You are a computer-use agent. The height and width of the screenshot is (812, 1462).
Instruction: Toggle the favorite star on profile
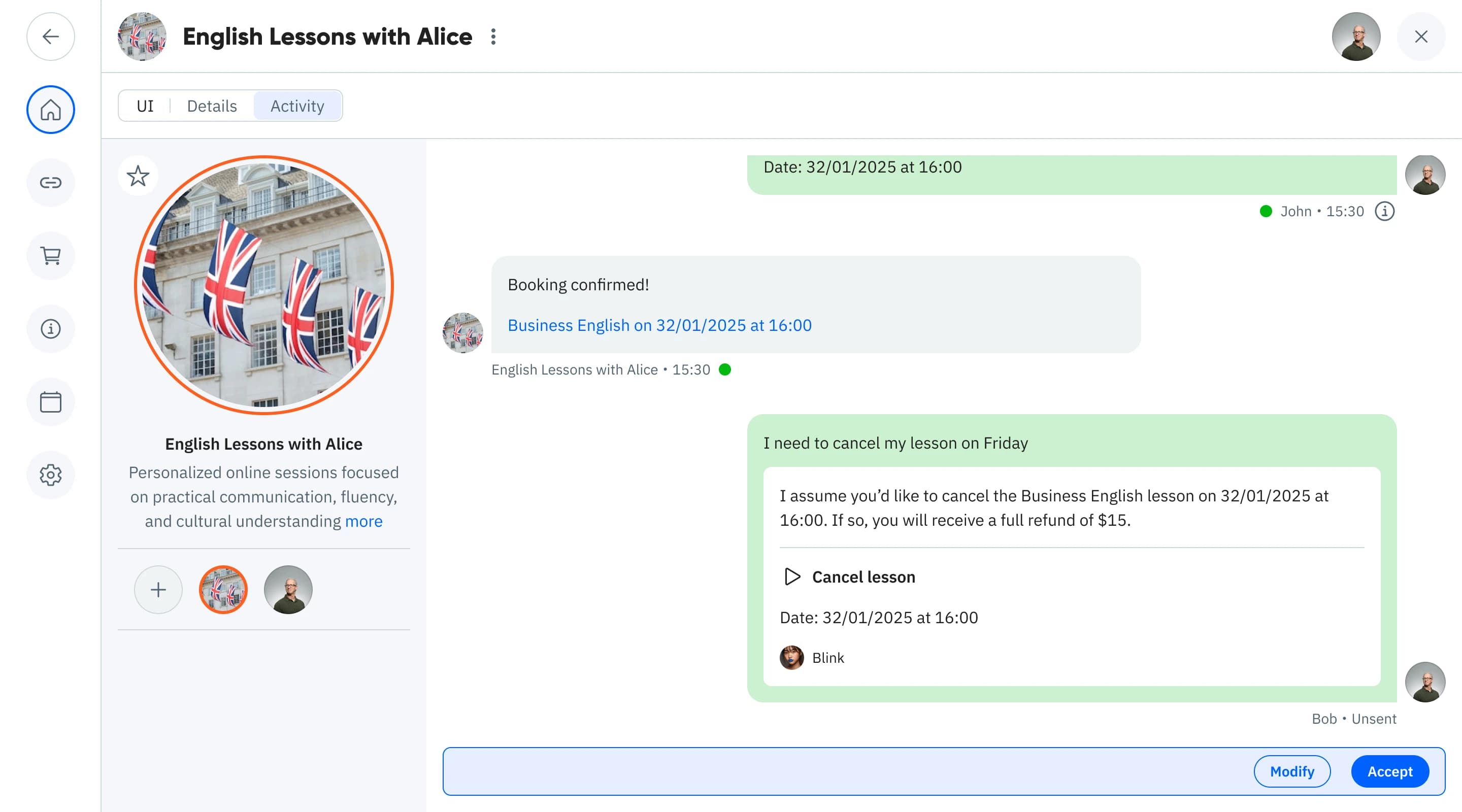coord(138,176)
